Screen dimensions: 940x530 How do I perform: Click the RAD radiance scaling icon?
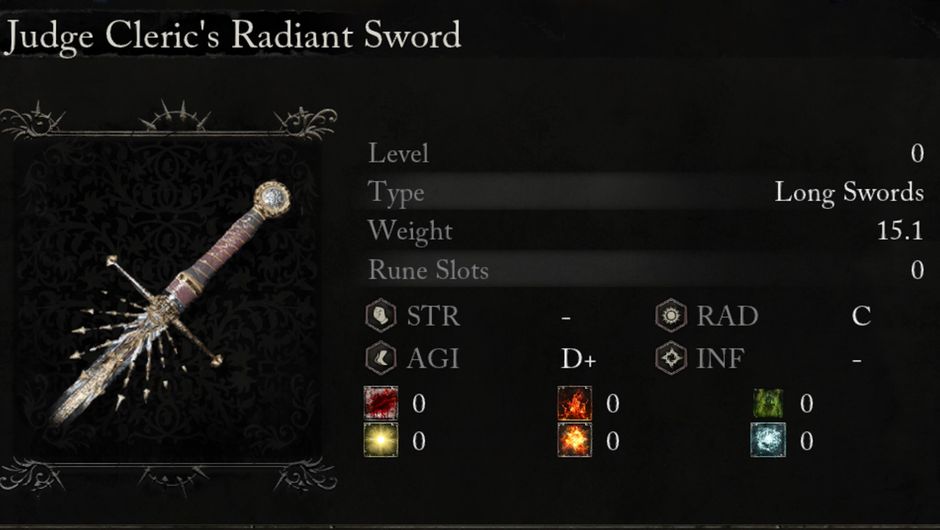[671, 317]
